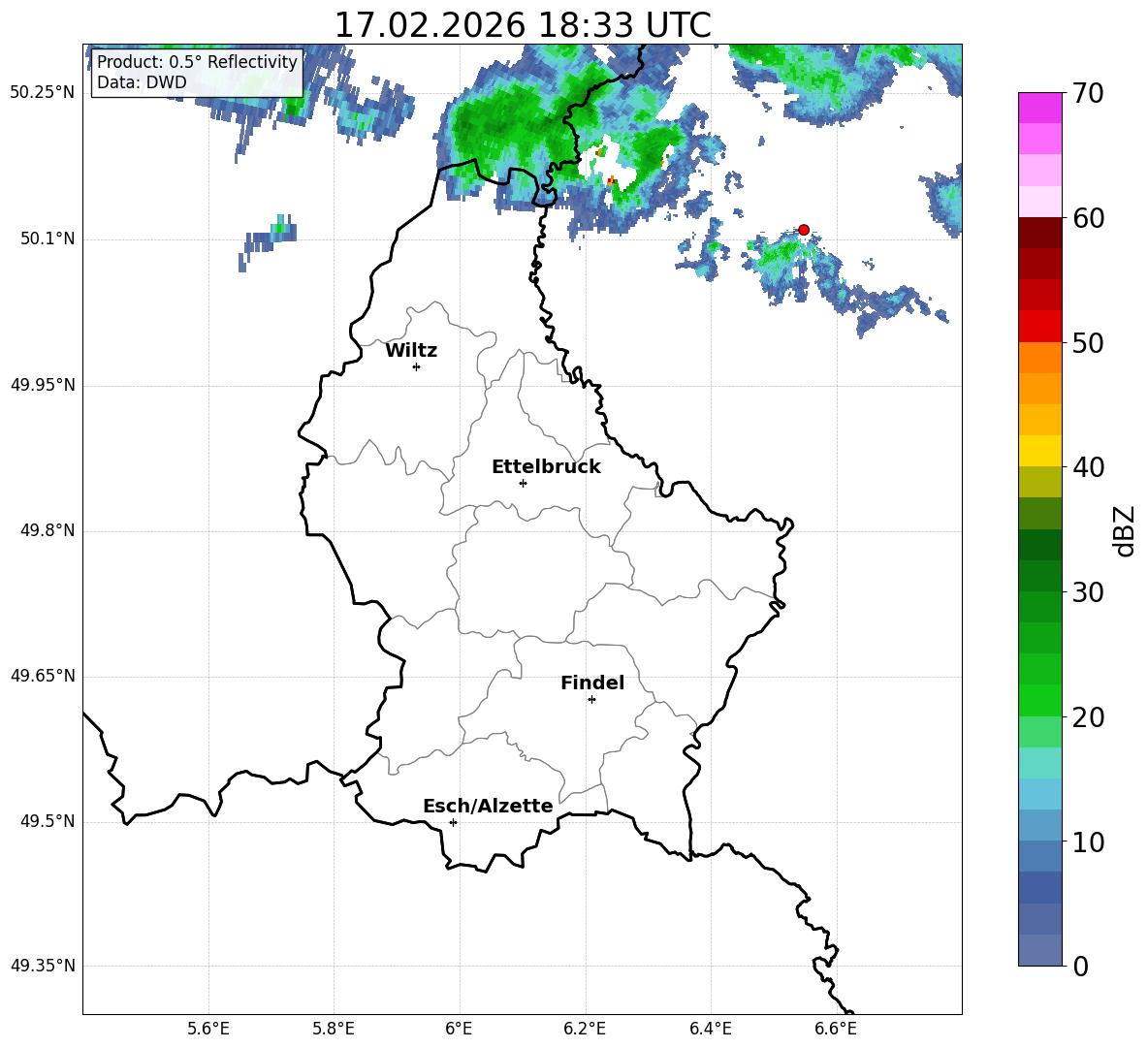Click the red dot marker on the map
This screenshot has height=1048, width=1148.
(x=803, y=230)
